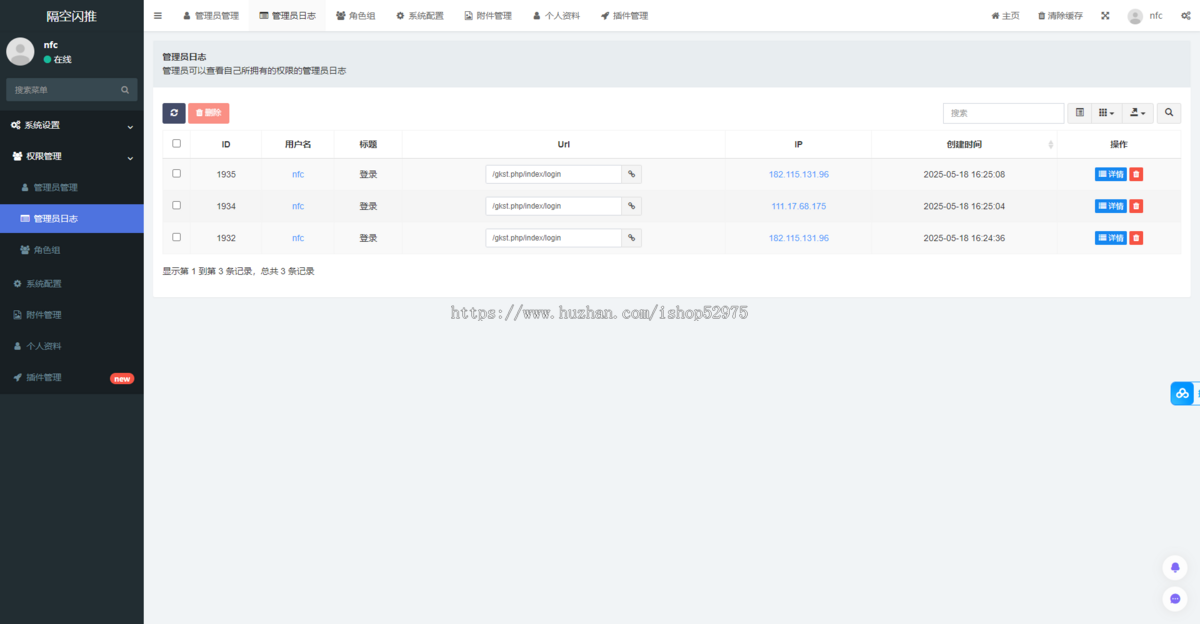The height and width of the screenshot is (624, 1200).
Task: Click the red 删除 button in toolbar
Action: click(x=208, y=113)
